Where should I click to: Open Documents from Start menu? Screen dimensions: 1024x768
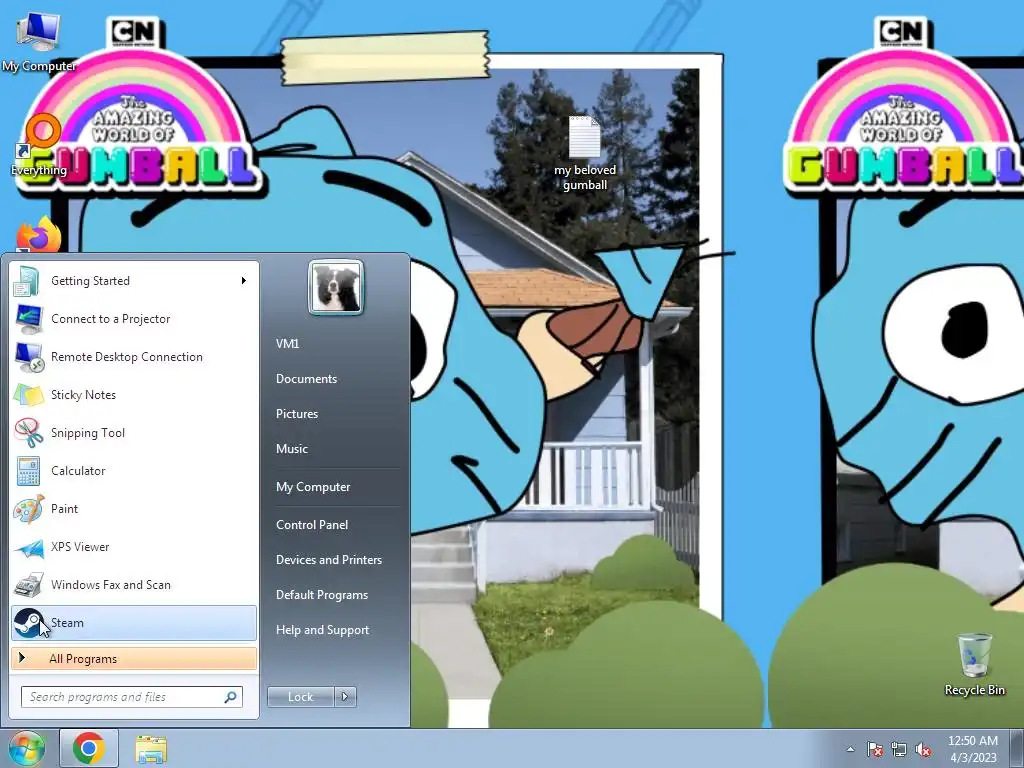306,379
